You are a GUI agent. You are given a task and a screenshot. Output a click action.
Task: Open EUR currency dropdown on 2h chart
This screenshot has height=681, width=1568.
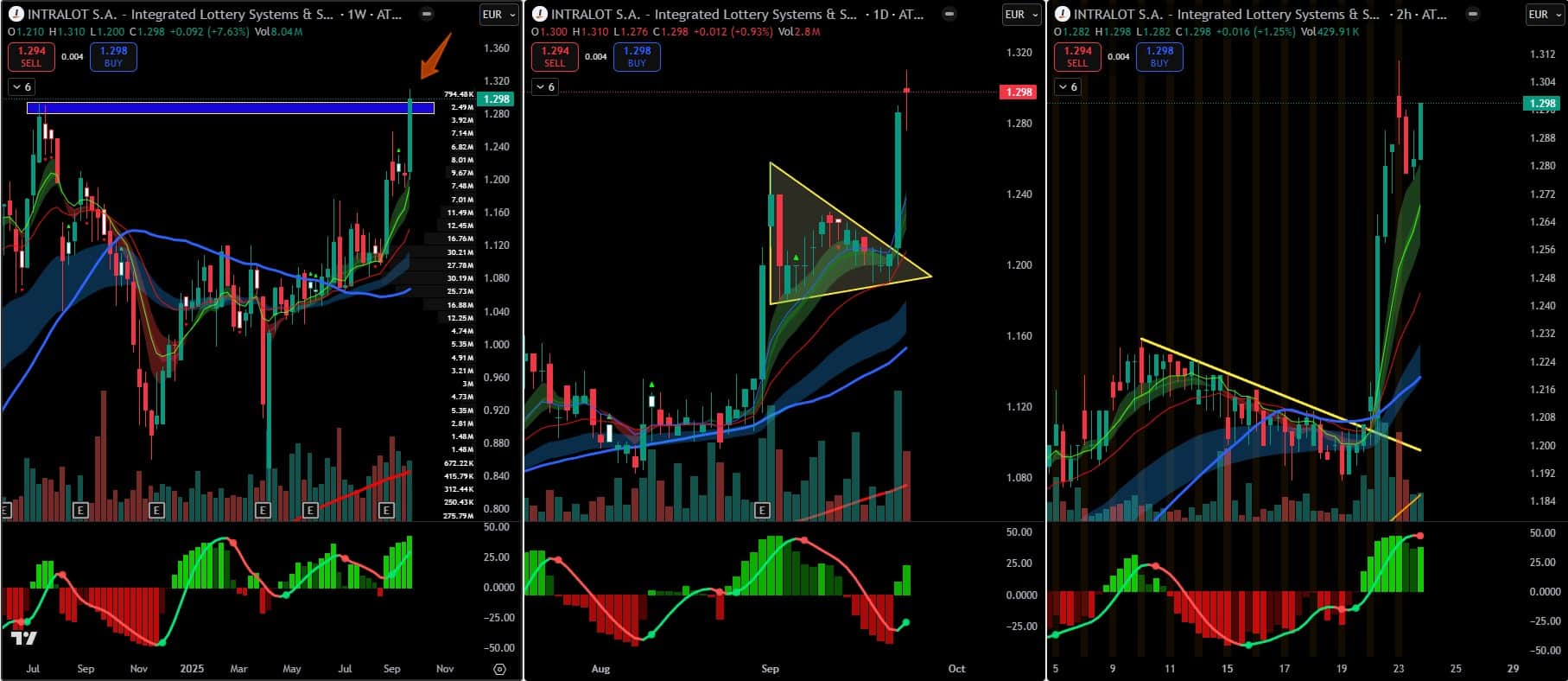click(1544, 15)
